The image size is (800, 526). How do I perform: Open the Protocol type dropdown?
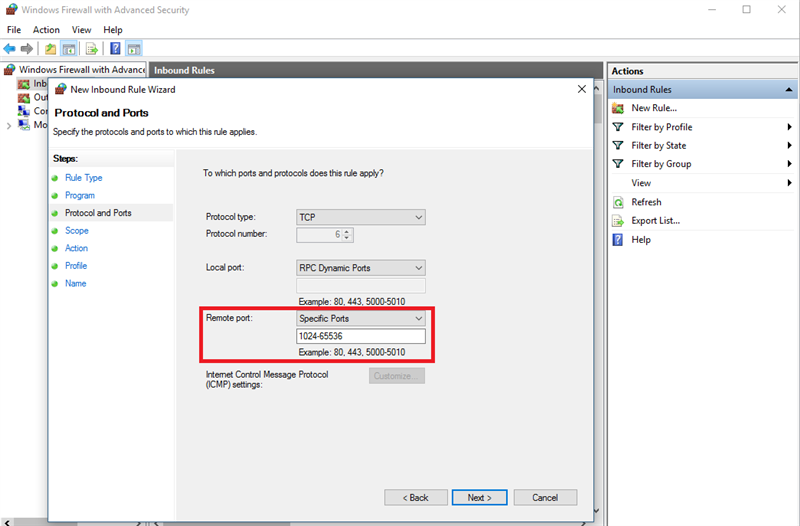coord(361,217)
